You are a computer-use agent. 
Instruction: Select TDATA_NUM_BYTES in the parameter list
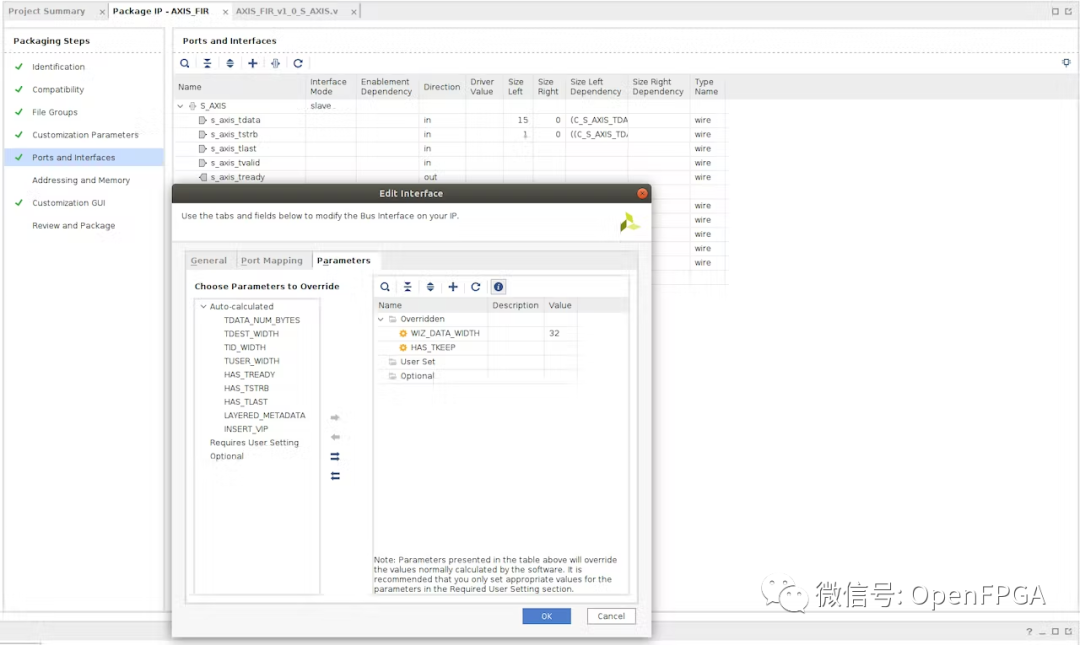point(261,320)
